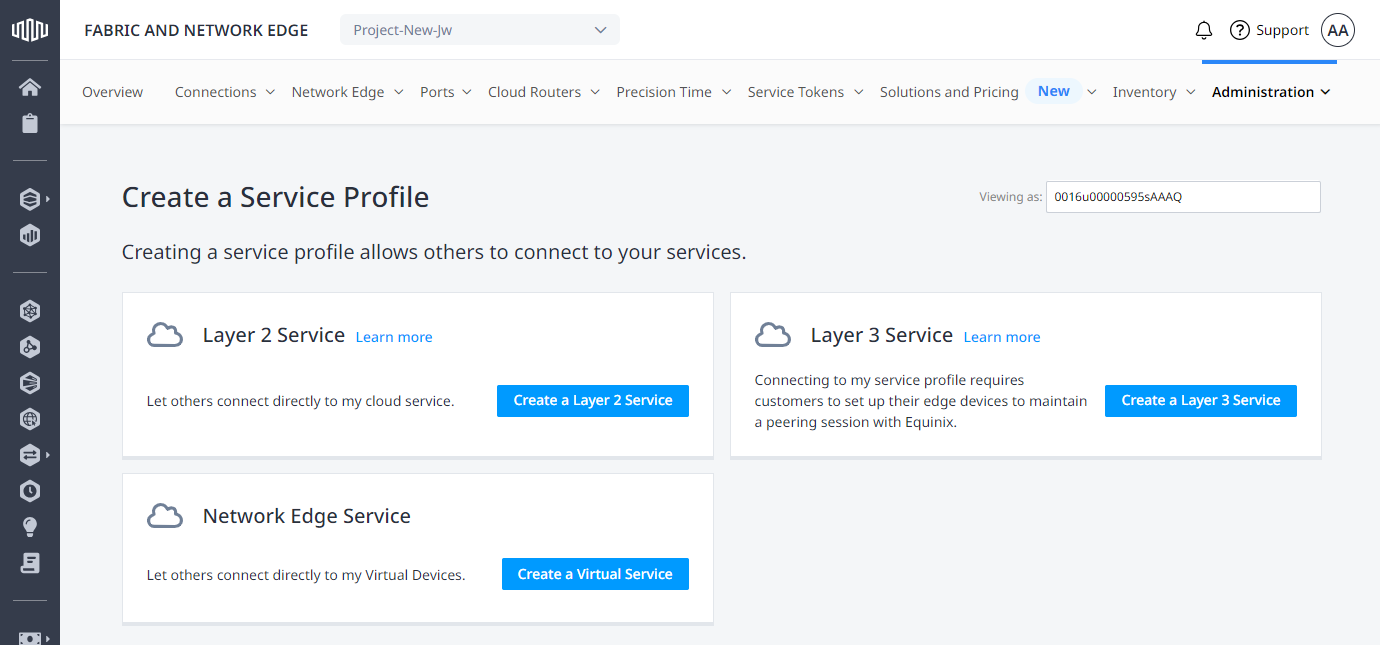Screen dimensions: 1380x645
Task: Expand submenu arrow next to two-way arrows icon
Action: (48, 455)
